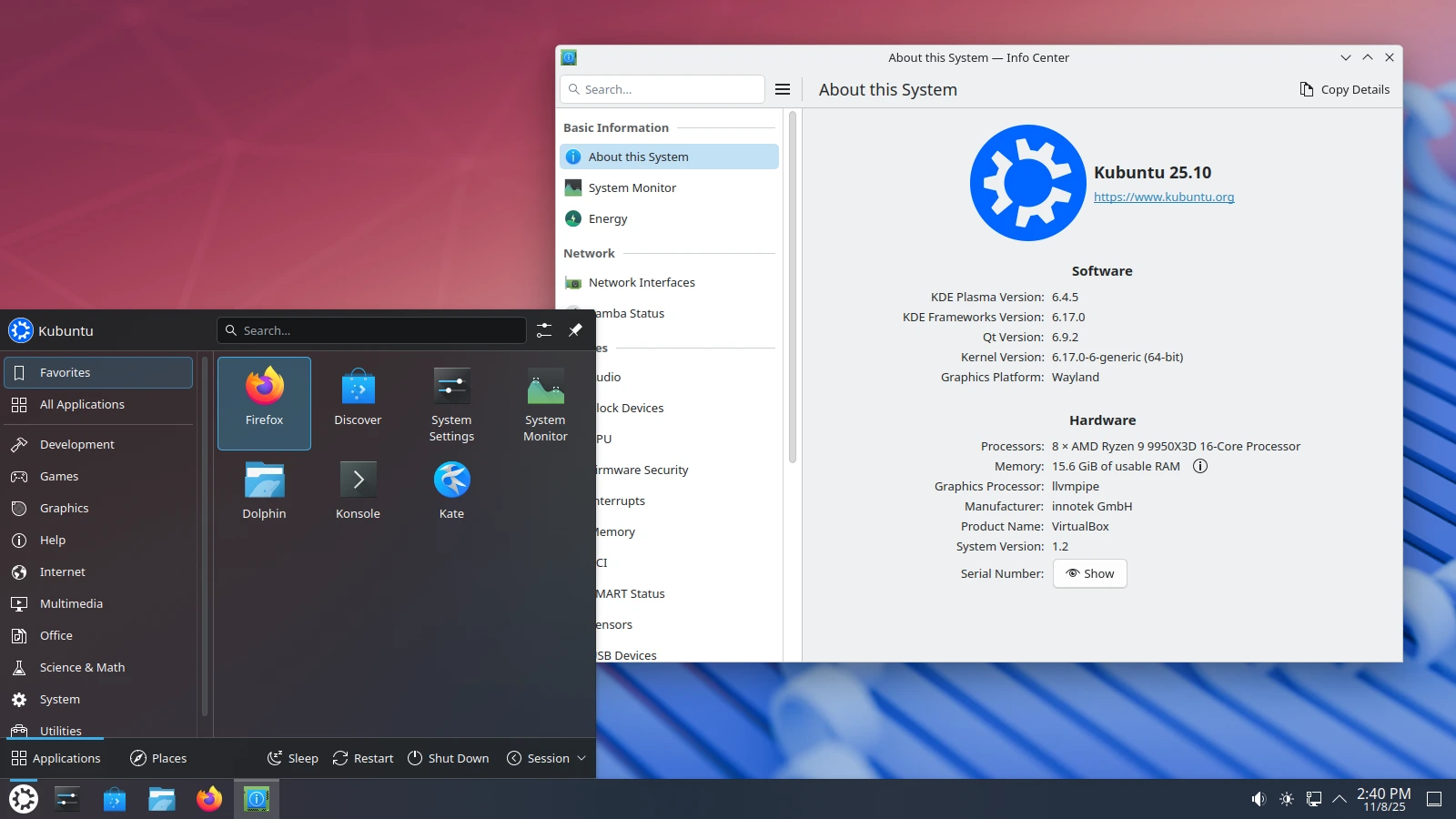Screen dimensions: 1456x819
Task: Open the kubuntu.org website link
Action: point(1164,197)
